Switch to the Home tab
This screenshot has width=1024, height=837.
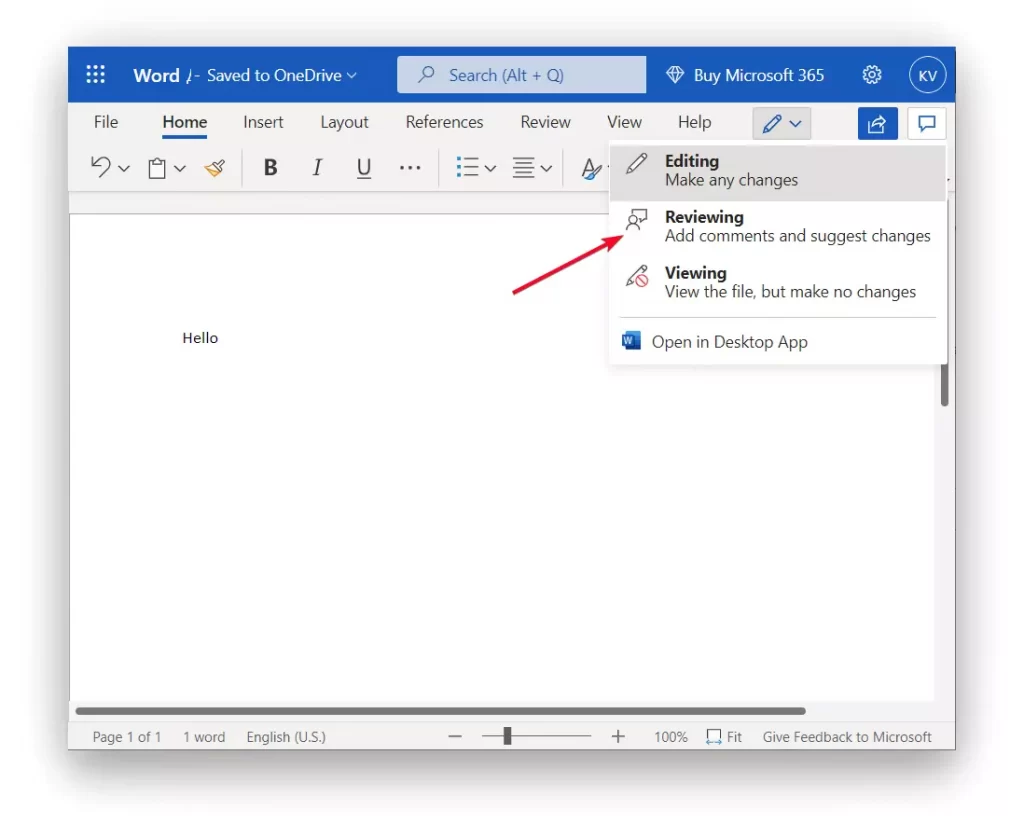(185, 122)
